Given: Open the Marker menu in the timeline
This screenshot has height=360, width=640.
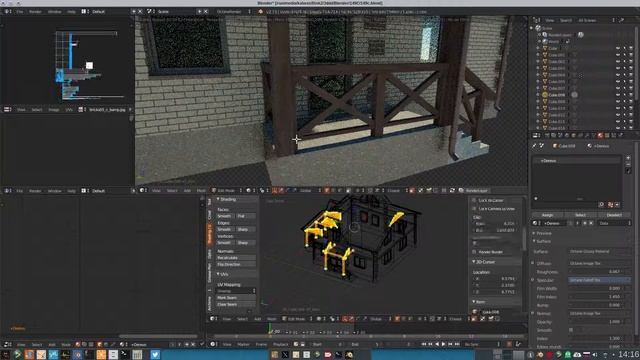Looking at the screenshot, I should pyautogui.click(x=243, y=344).
